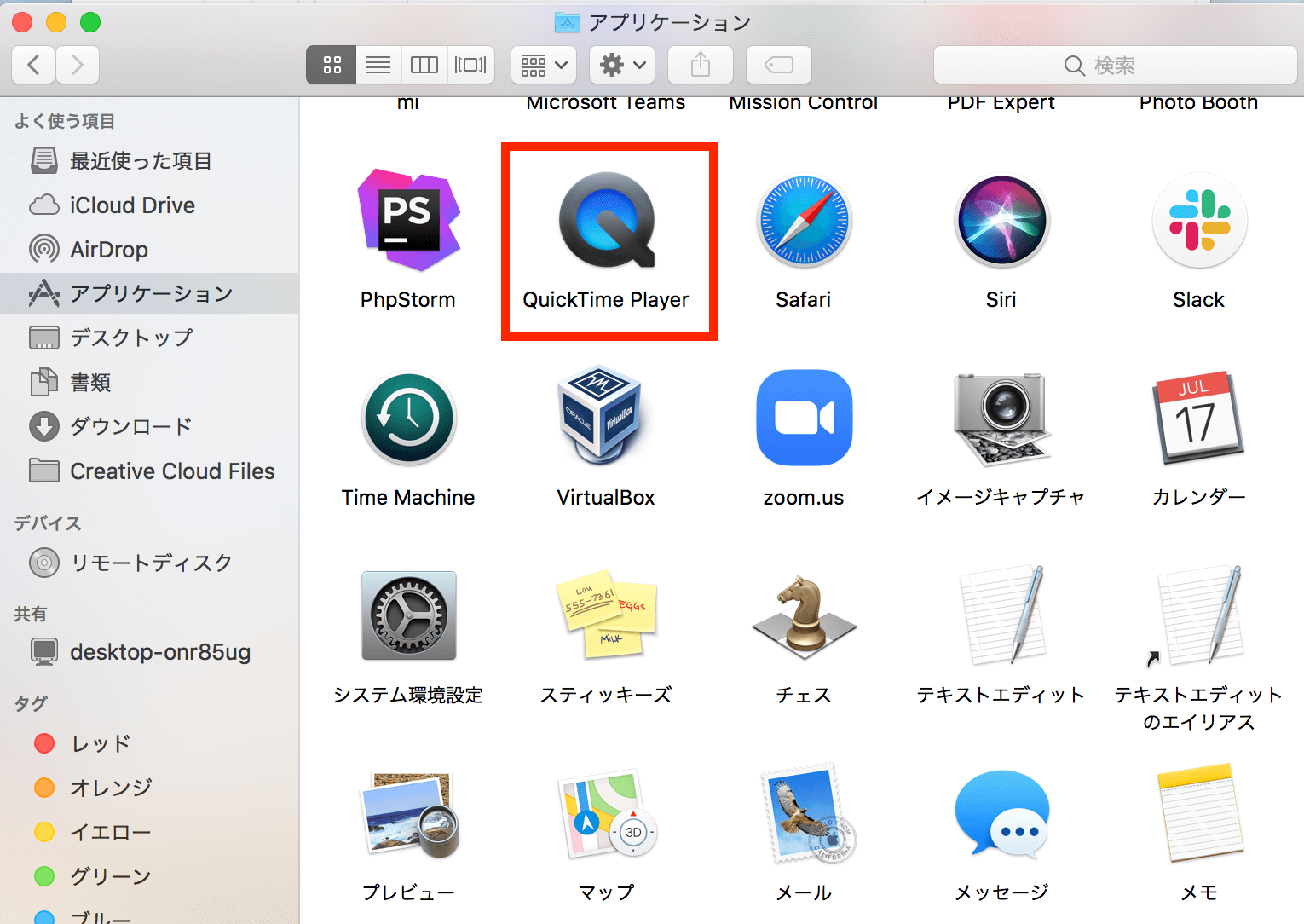Image resolution: width=1304 pixels, height=924 pixels.
Task: Filter by the オレンジ tag
Action: [x=149, y=788]
